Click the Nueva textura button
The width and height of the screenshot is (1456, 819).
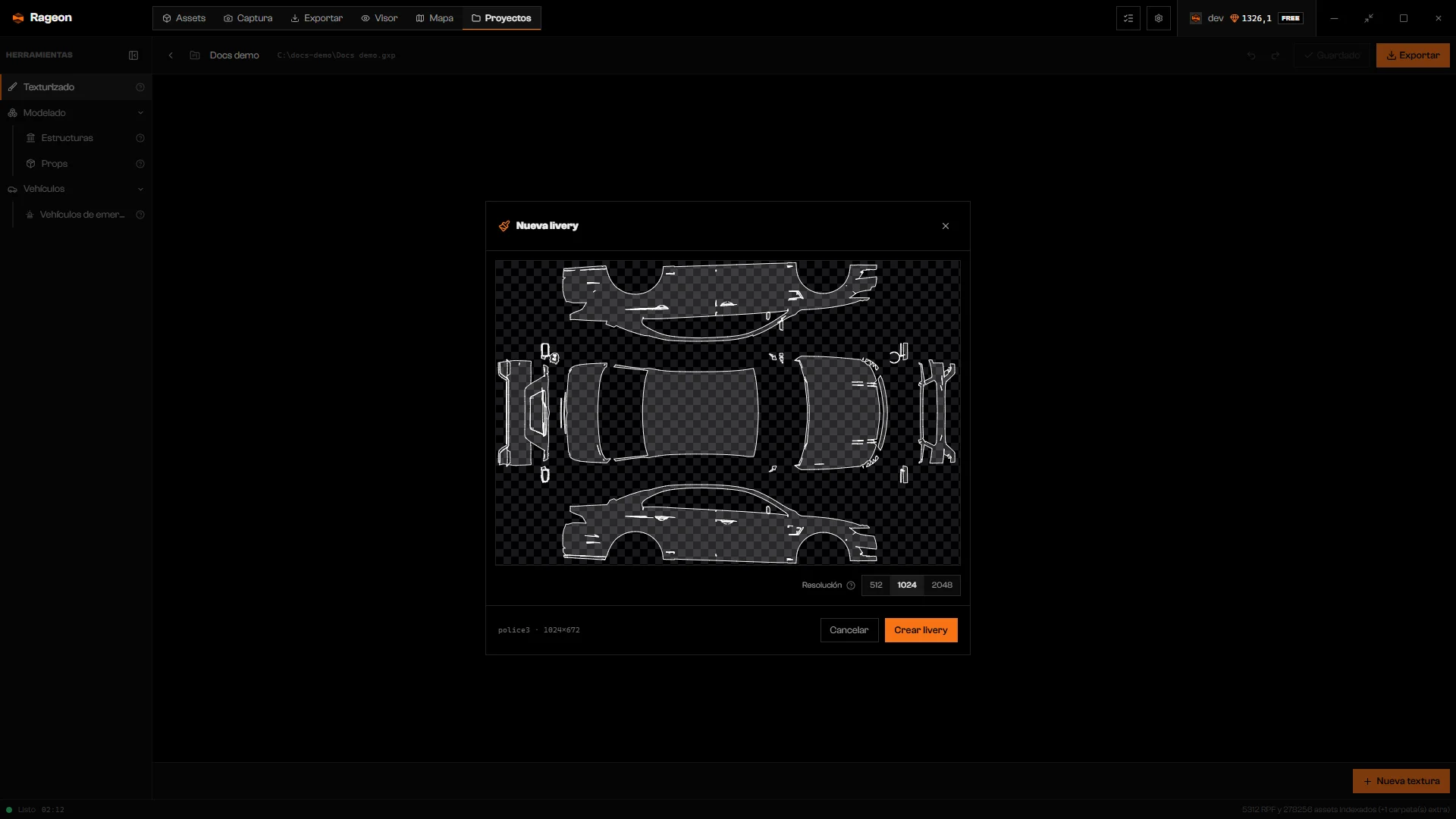pos(1401,781)
